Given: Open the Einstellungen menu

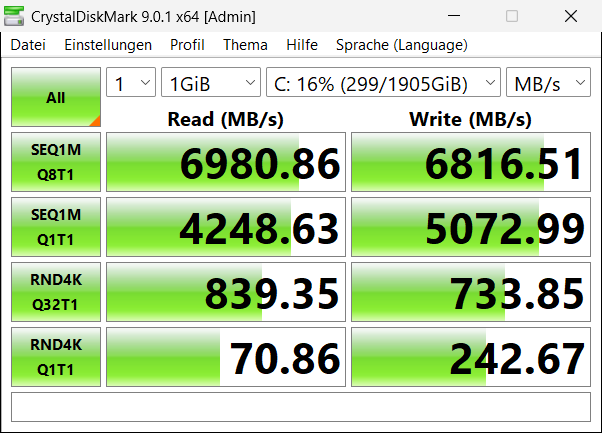Looking at the screenshot, I should 108,45.
